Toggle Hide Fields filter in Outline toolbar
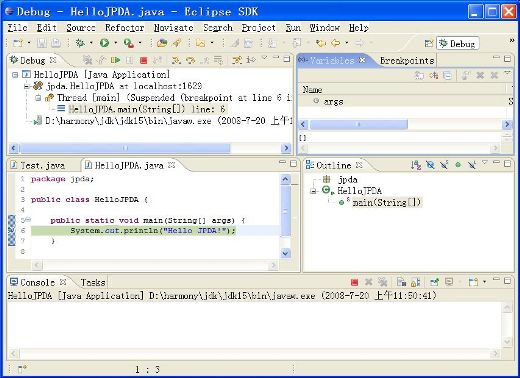 click(x=430, y=165)
